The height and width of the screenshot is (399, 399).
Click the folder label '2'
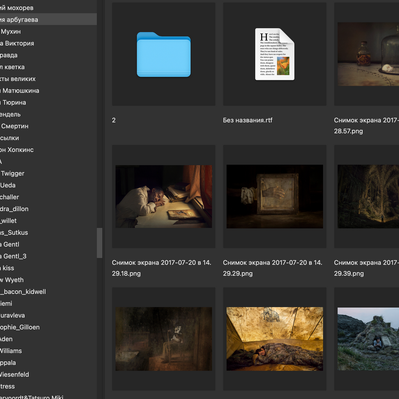pos(114,120)
